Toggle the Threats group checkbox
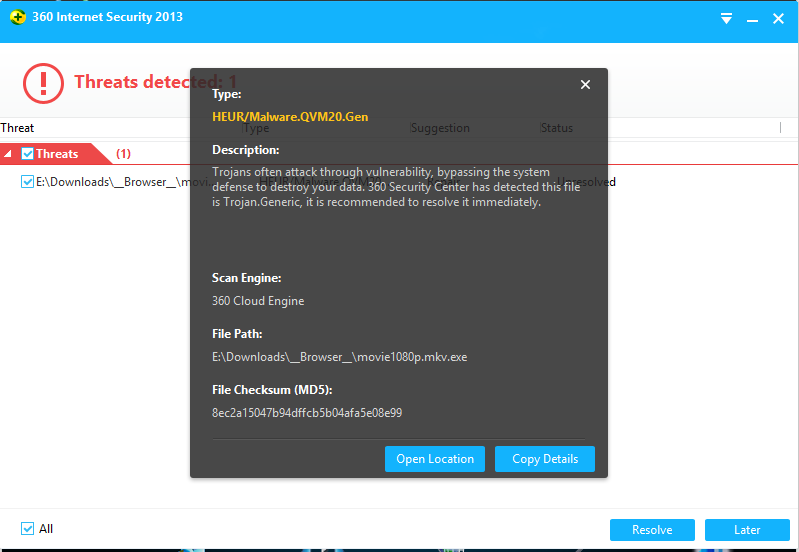The image size is (799, 552). 28,153
